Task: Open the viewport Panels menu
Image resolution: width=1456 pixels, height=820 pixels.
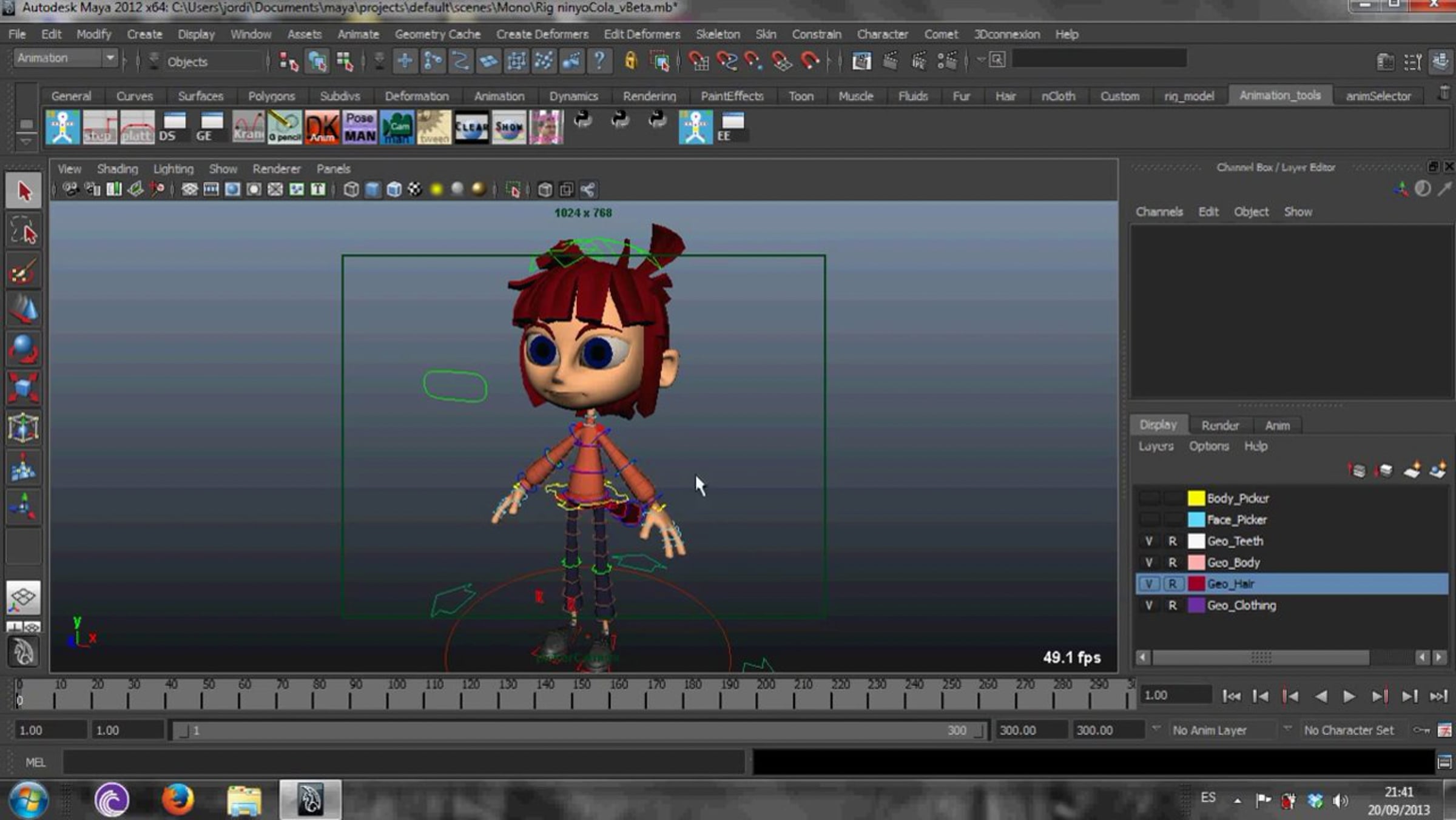Action: (x=333, y=169)
